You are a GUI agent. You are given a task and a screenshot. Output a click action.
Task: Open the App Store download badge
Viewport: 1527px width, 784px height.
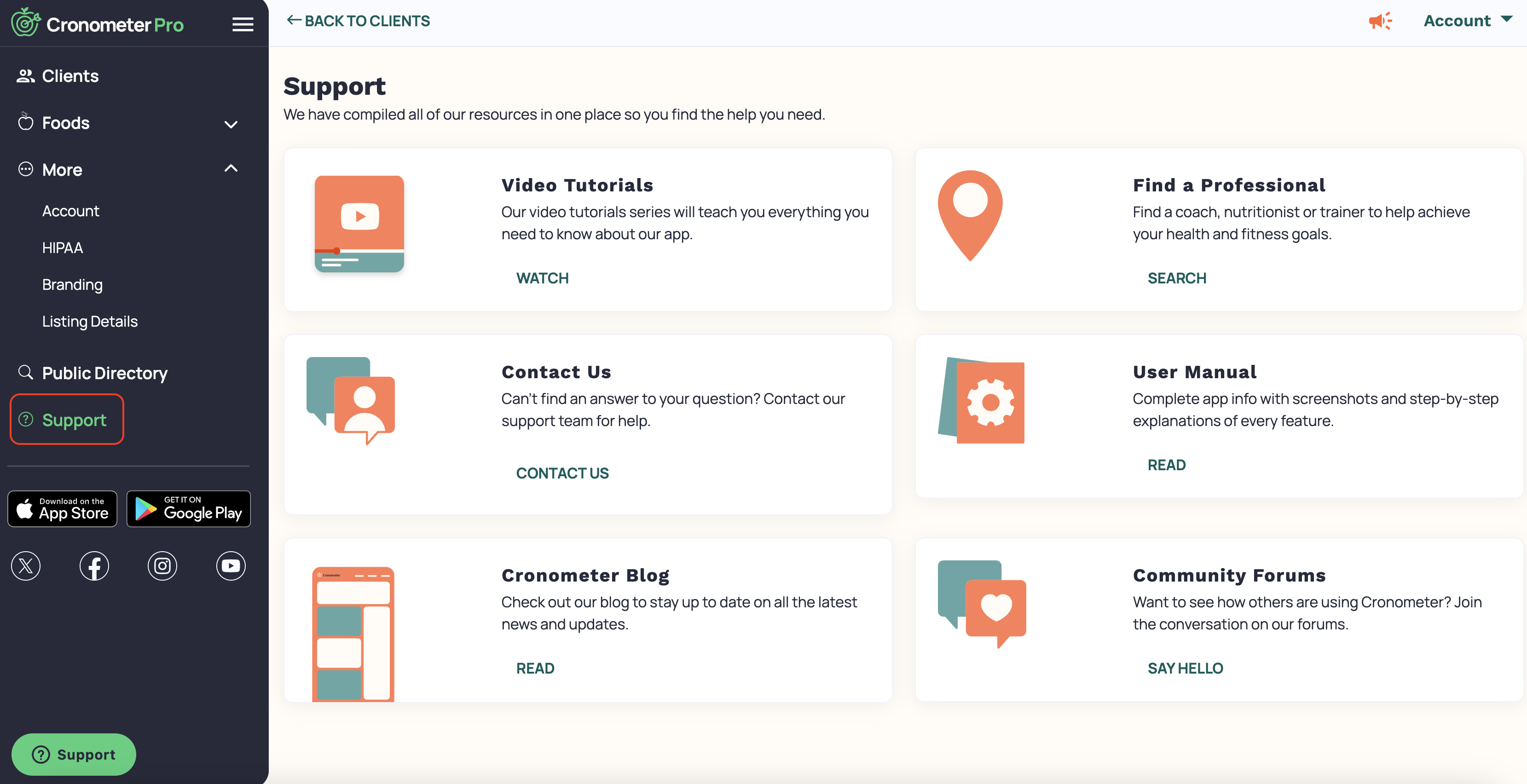pos(62,508)
